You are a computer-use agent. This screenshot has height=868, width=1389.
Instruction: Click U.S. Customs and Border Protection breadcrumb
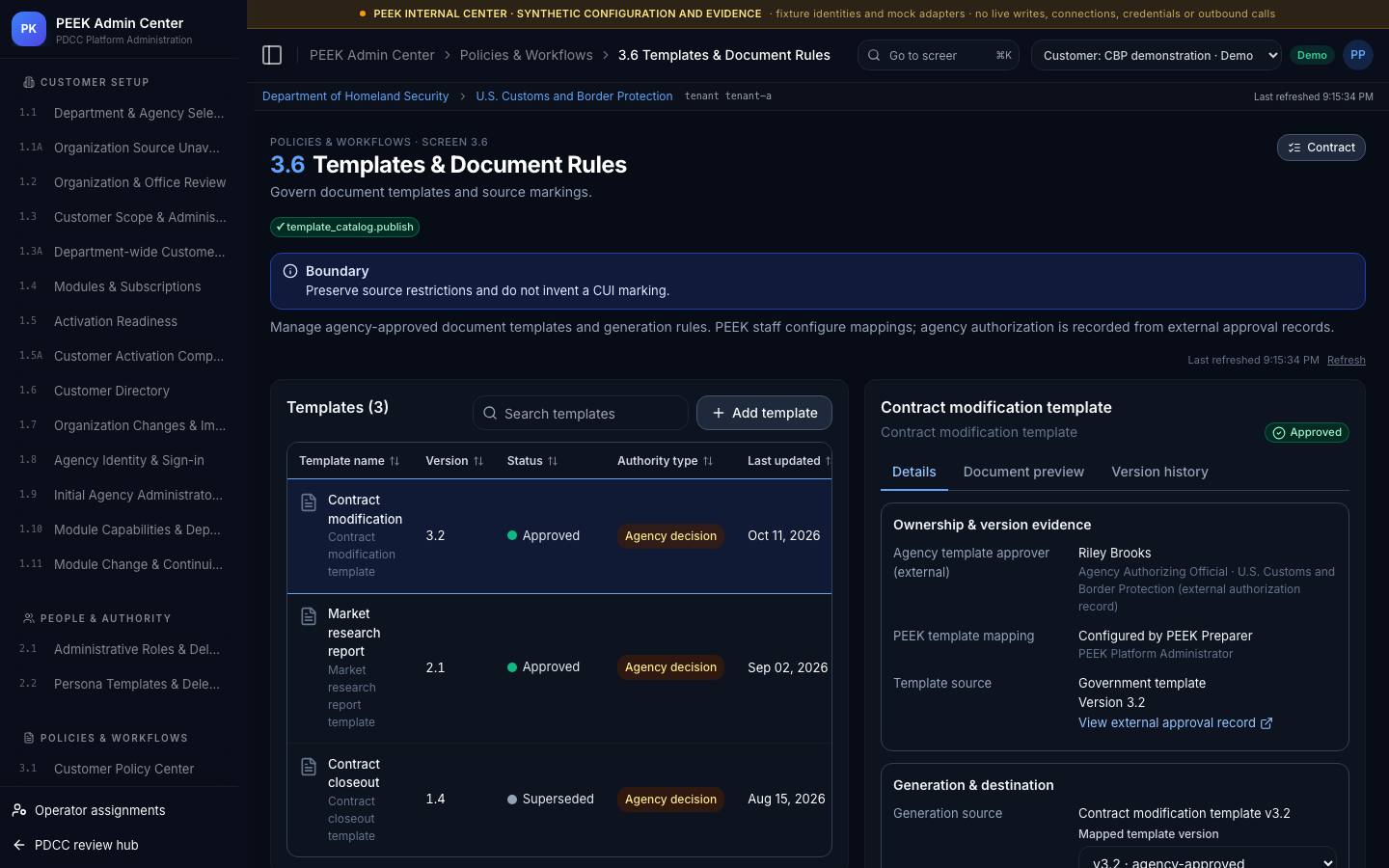click(574, 96)
